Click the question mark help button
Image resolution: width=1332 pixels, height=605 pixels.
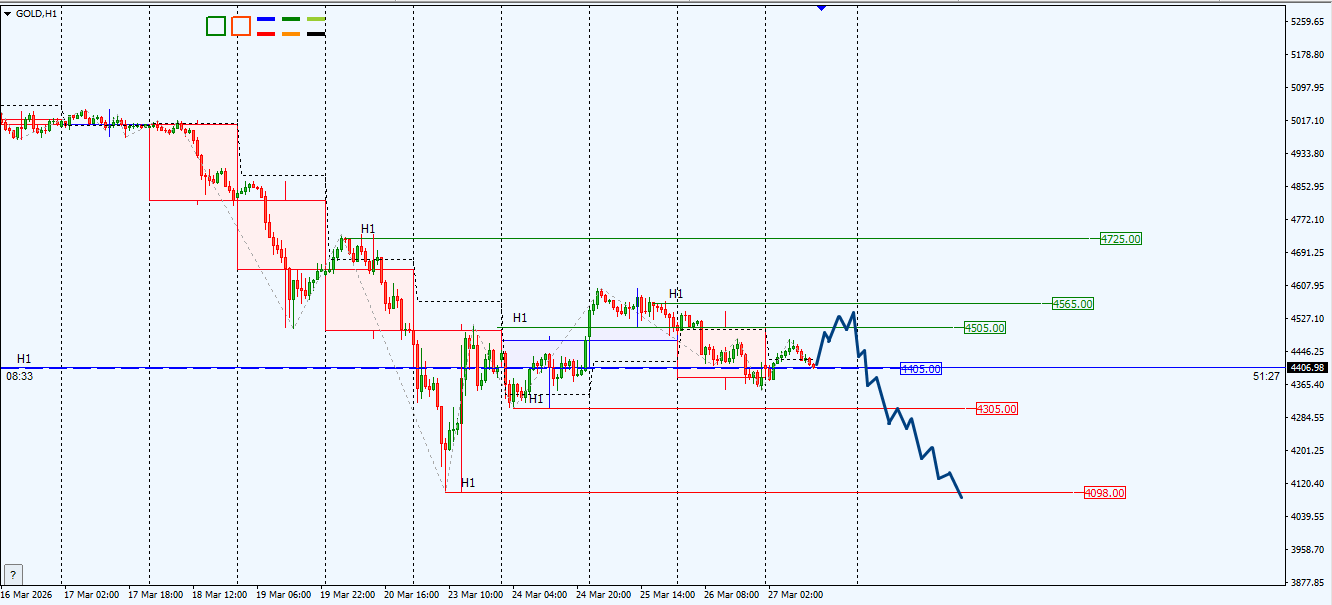coord(13,575)
